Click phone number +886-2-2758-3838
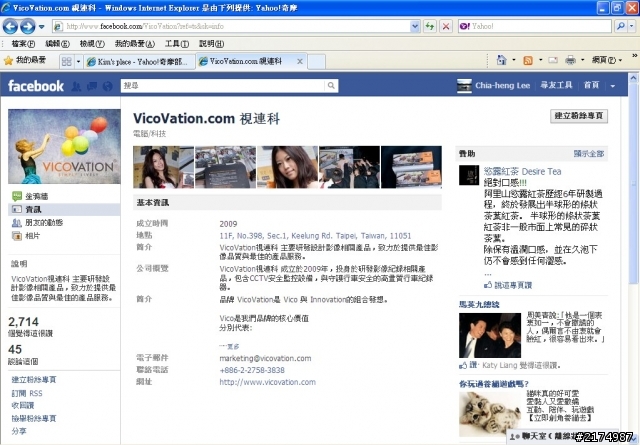The image size is (640, 445). [x=252, y=370]
